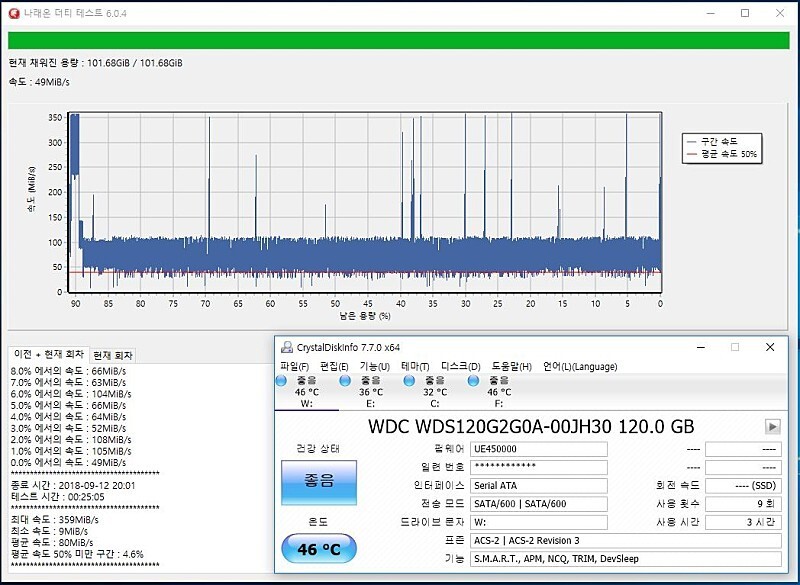This screenshot has width=800, height=585.
Task: Close the CrystalDiskInfo window
Action: 770,347
